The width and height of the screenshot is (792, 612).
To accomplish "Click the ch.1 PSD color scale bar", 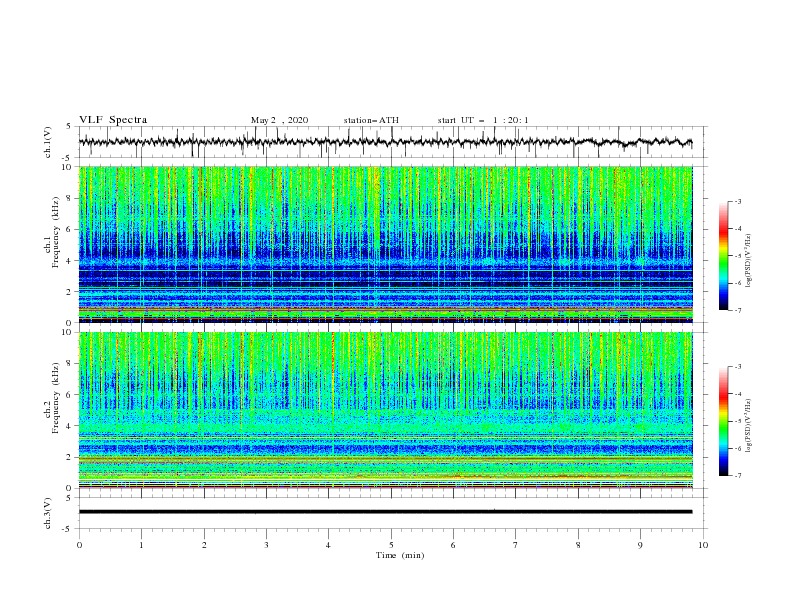I will (723, 255).
